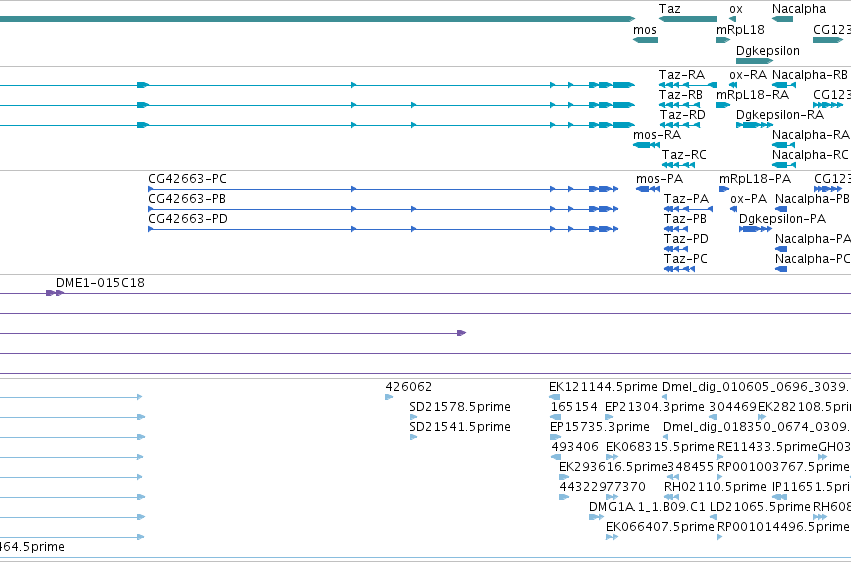Select the Taz-PC protein label
Viewport: 851px width, 562px height.
click(x=686, y=259)
